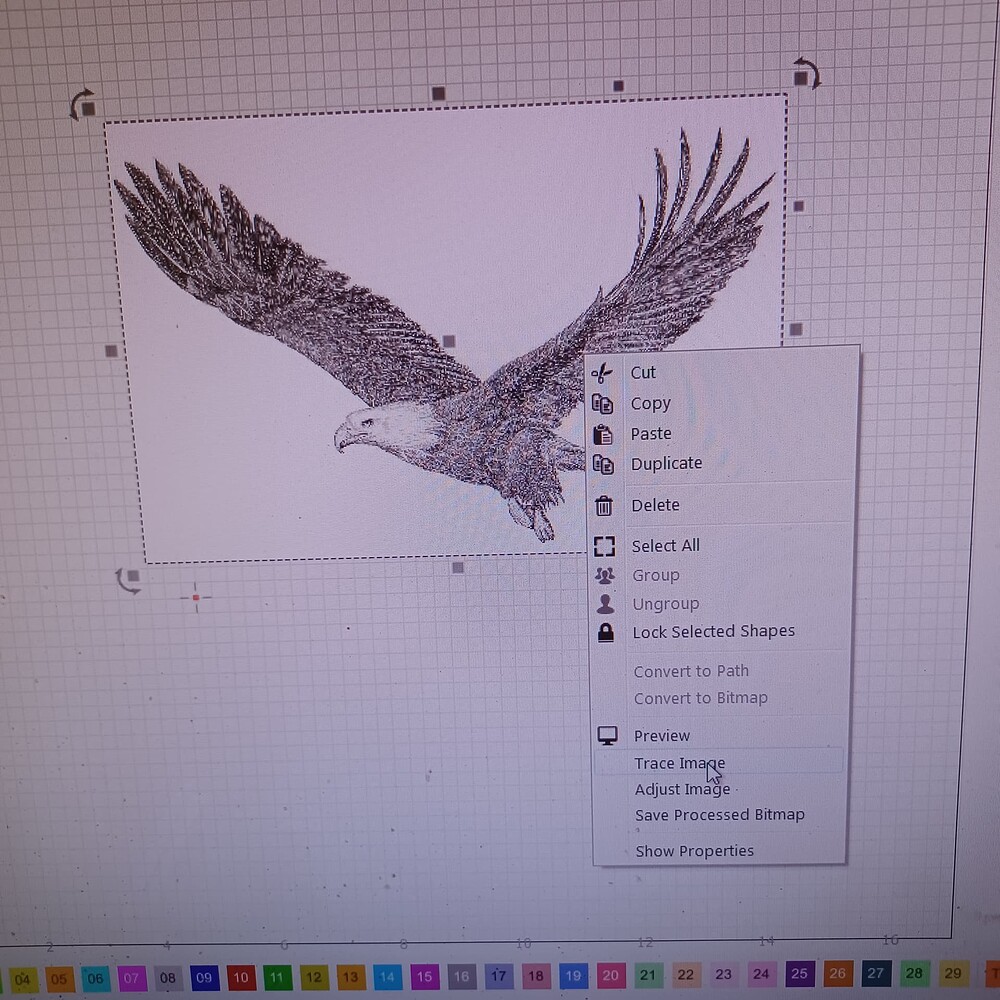Click the Paste clipboard icon
The width and height of the screenshot is (1000, 1000).
(x=604, y=433)
